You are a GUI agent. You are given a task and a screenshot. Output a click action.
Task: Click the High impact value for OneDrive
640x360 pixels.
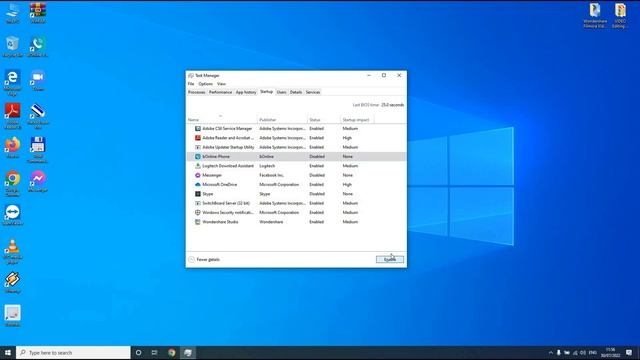pos(347,184)
